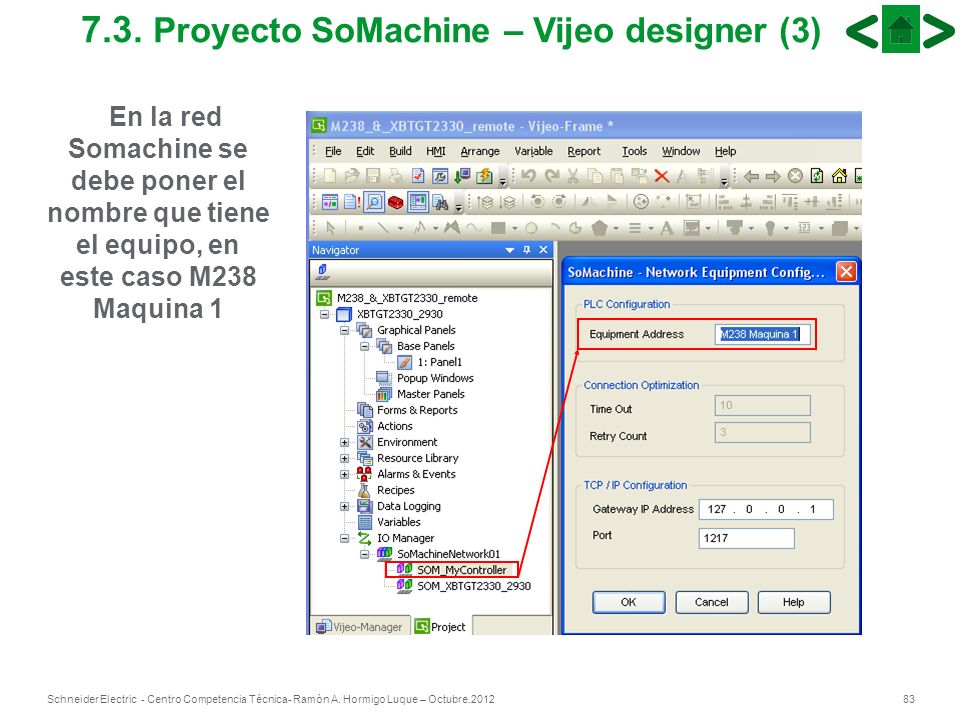
Task: Click the red X Delete icon
Action: pyautogui.click(x=661, y=176)
